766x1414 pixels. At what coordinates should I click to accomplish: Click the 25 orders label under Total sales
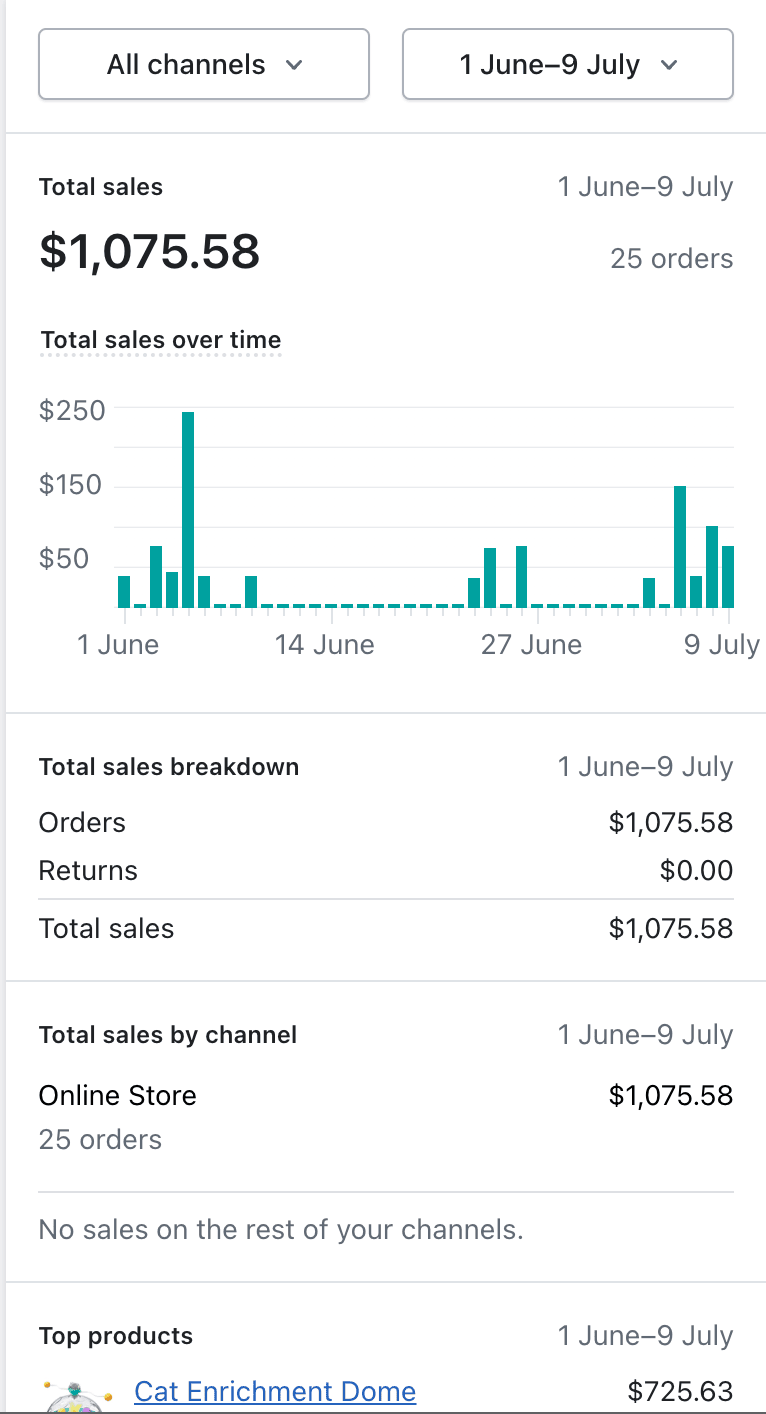pyautogui.click(x=671, y=259)
